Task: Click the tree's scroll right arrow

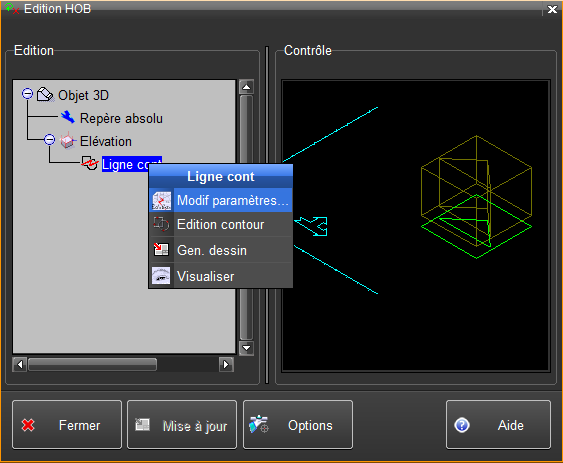Action: (x=226, y=365)
